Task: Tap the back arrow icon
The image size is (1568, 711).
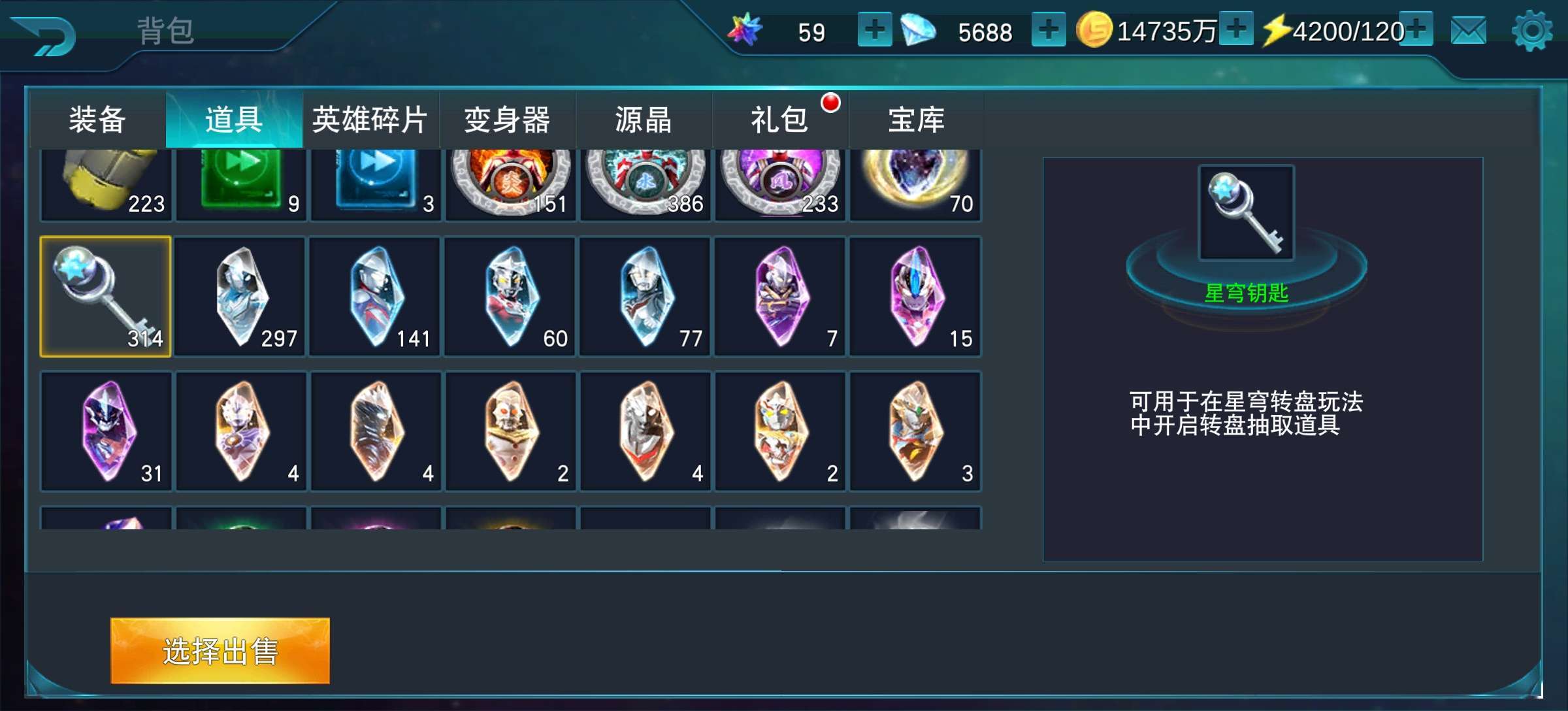Action: point(44,35)
